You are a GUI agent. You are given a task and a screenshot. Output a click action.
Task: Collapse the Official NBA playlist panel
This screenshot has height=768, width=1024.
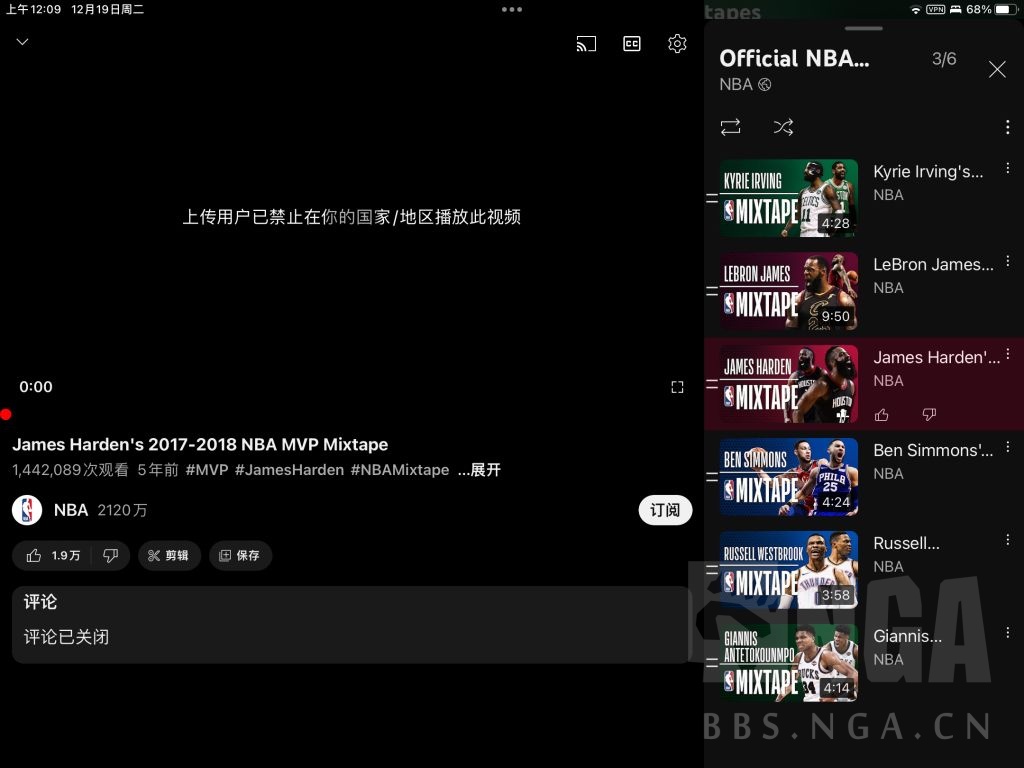(x=997, y=69)
